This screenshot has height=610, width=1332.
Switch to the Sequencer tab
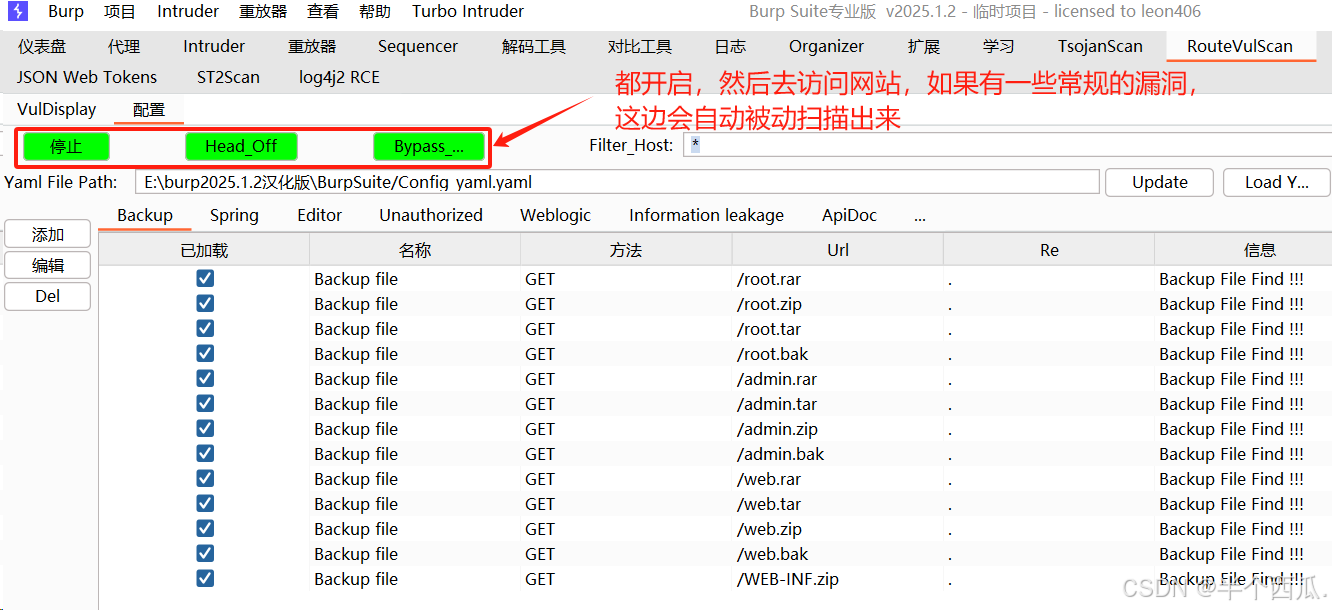click(418, 46)
